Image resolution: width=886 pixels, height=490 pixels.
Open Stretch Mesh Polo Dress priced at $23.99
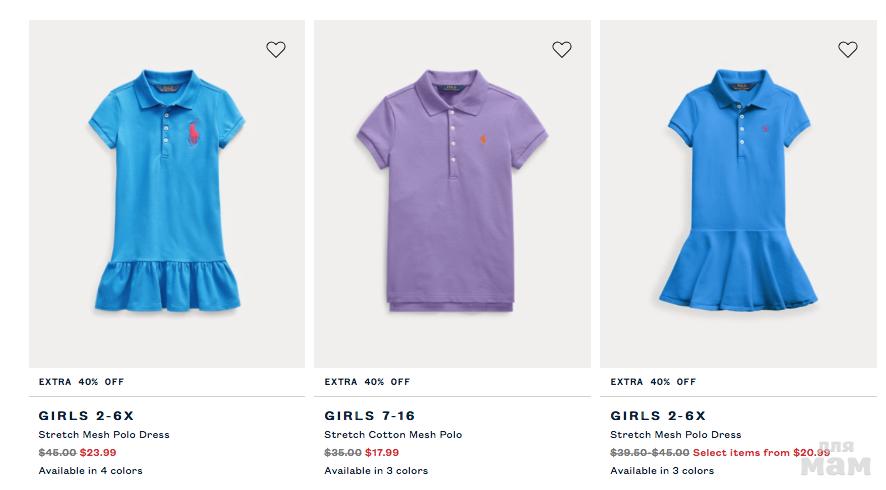104,435
